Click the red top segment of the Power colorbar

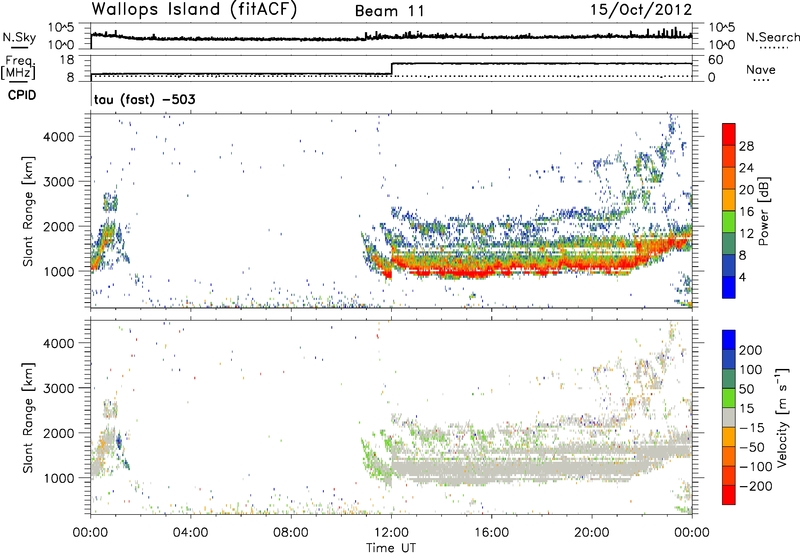[x=729, y=134]
